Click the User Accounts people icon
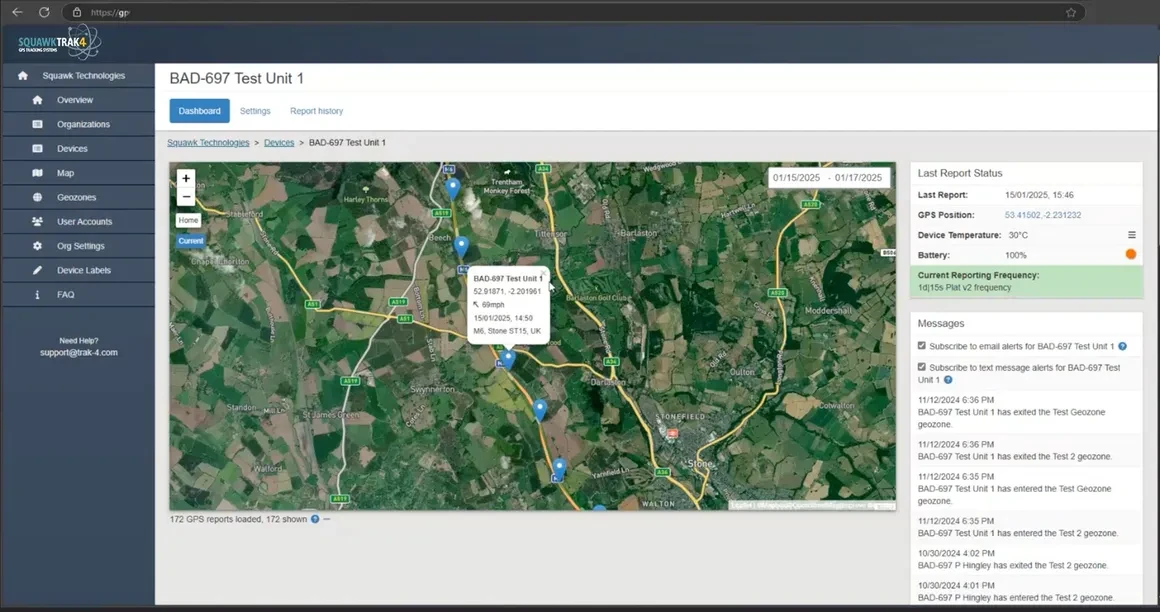This screenshot has height=612, width=1160. coord(38,221)
